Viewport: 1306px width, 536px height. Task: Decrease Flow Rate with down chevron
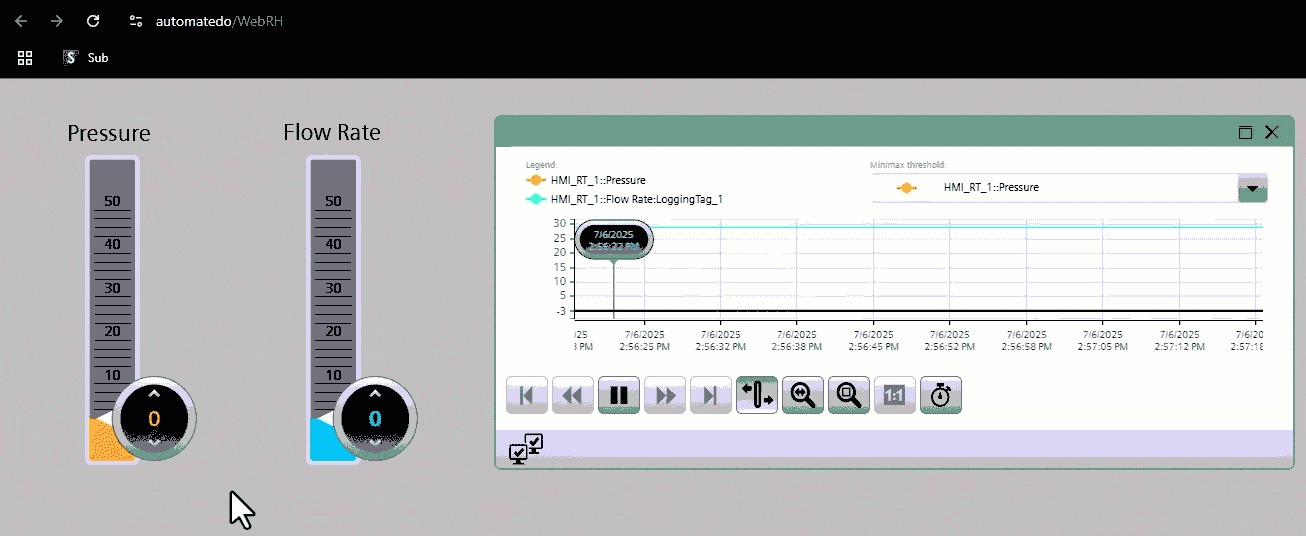(374, 441)
